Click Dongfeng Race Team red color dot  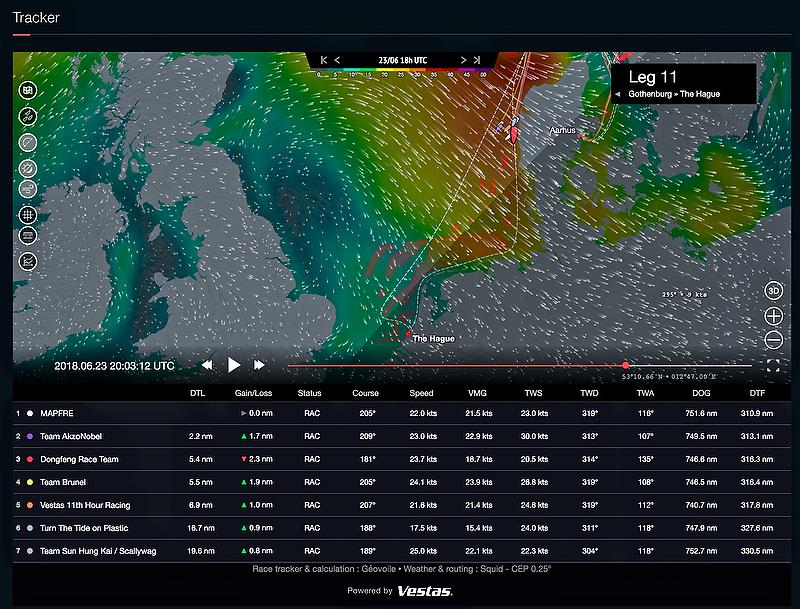30,459
